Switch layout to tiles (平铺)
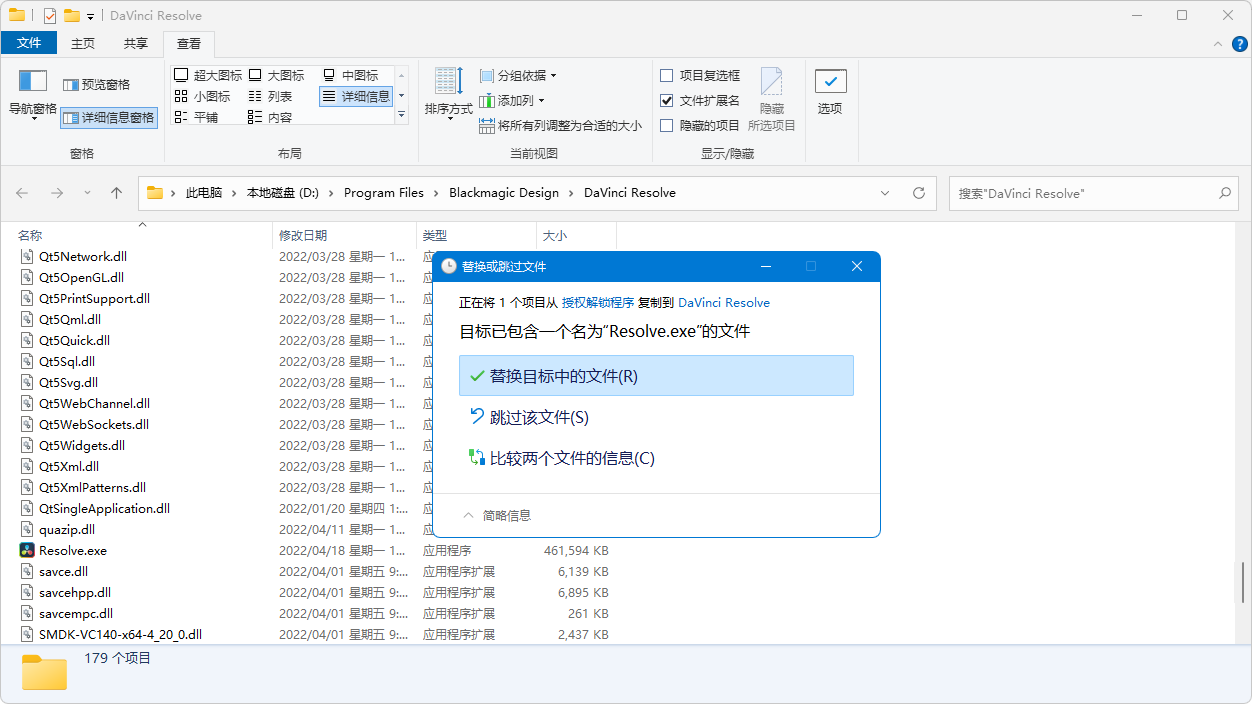Image resolution: width=1252 pixels, height=704 pixels. click(196, 117)
